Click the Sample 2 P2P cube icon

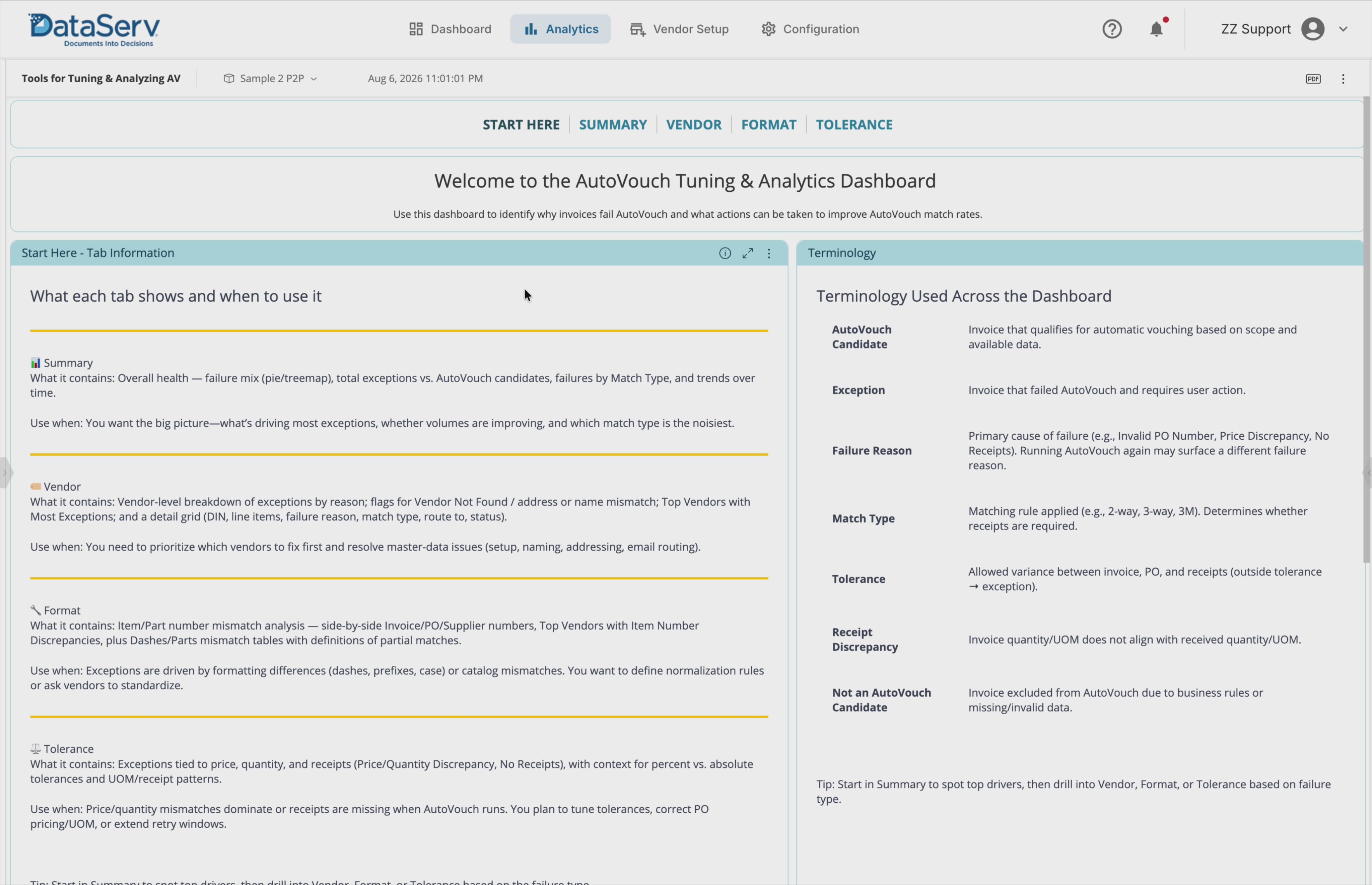coord(229,78)
